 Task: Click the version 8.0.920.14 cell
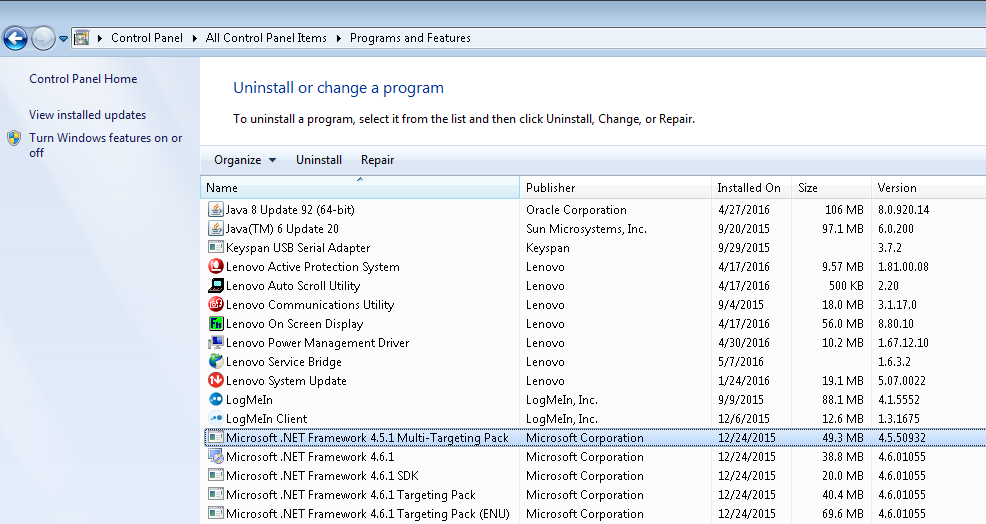click(x=904, y=209)
